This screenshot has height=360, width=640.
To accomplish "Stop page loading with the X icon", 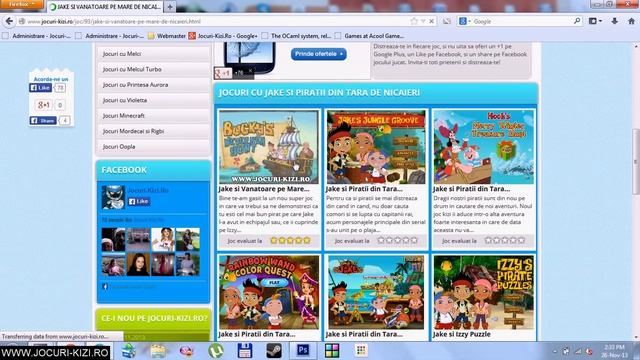I will pos(431,21).
